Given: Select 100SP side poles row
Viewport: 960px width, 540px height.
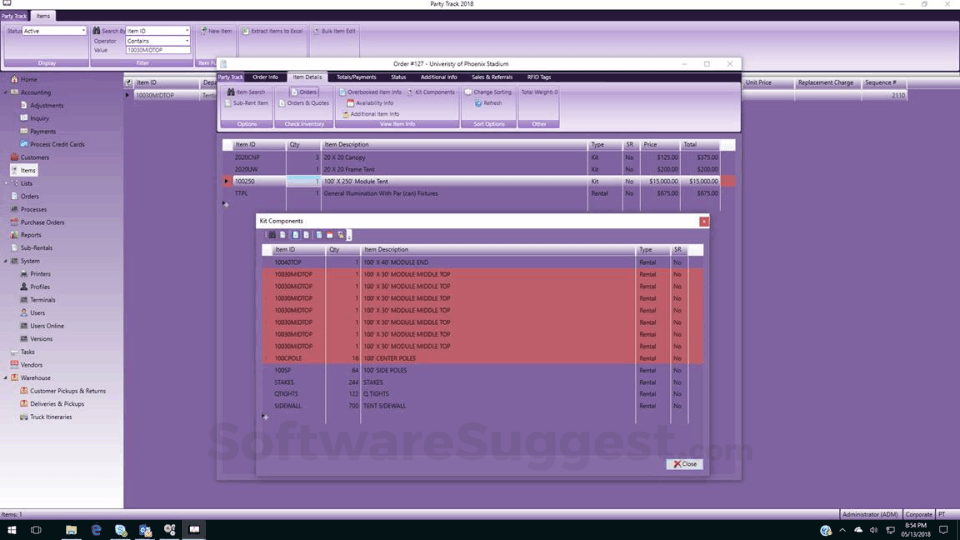Looking at the screenshot, I should coord(482,370).
